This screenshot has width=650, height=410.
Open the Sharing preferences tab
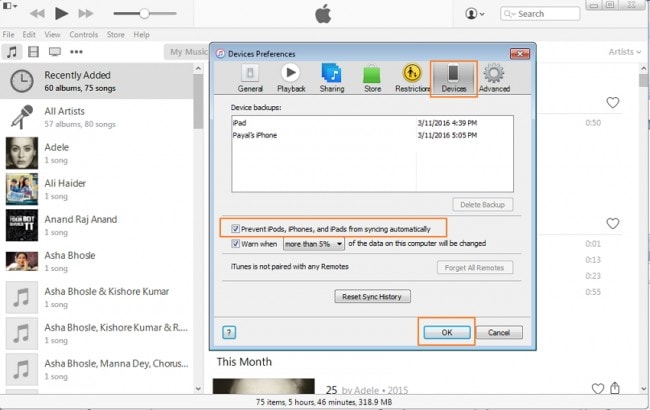pos(332,78)
